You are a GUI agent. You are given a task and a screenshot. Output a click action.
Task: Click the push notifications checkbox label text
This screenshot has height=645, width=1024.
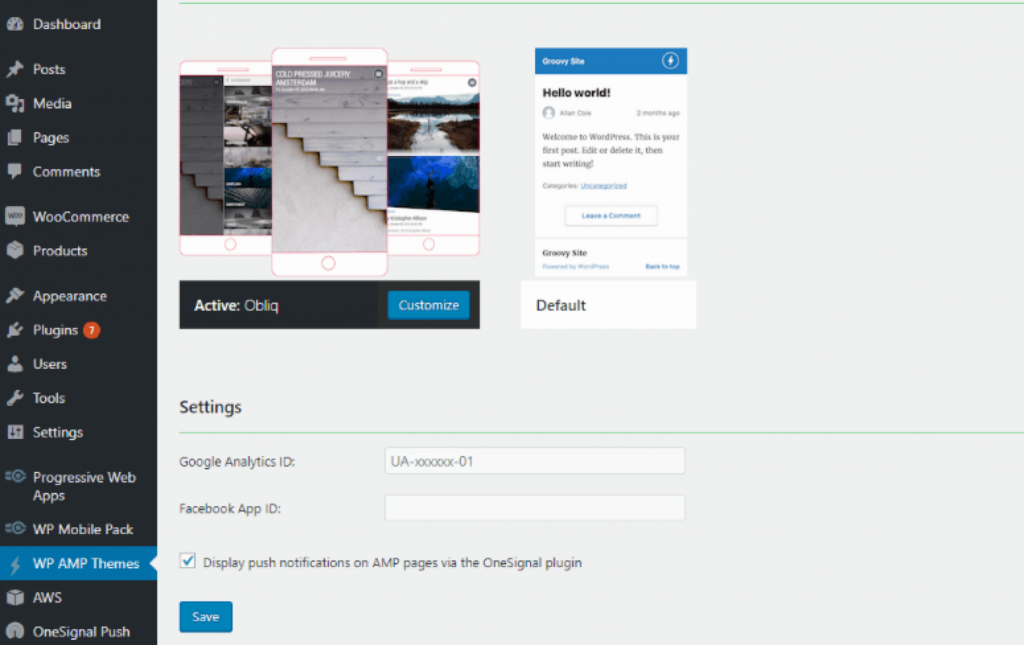[x=392, y=563]
